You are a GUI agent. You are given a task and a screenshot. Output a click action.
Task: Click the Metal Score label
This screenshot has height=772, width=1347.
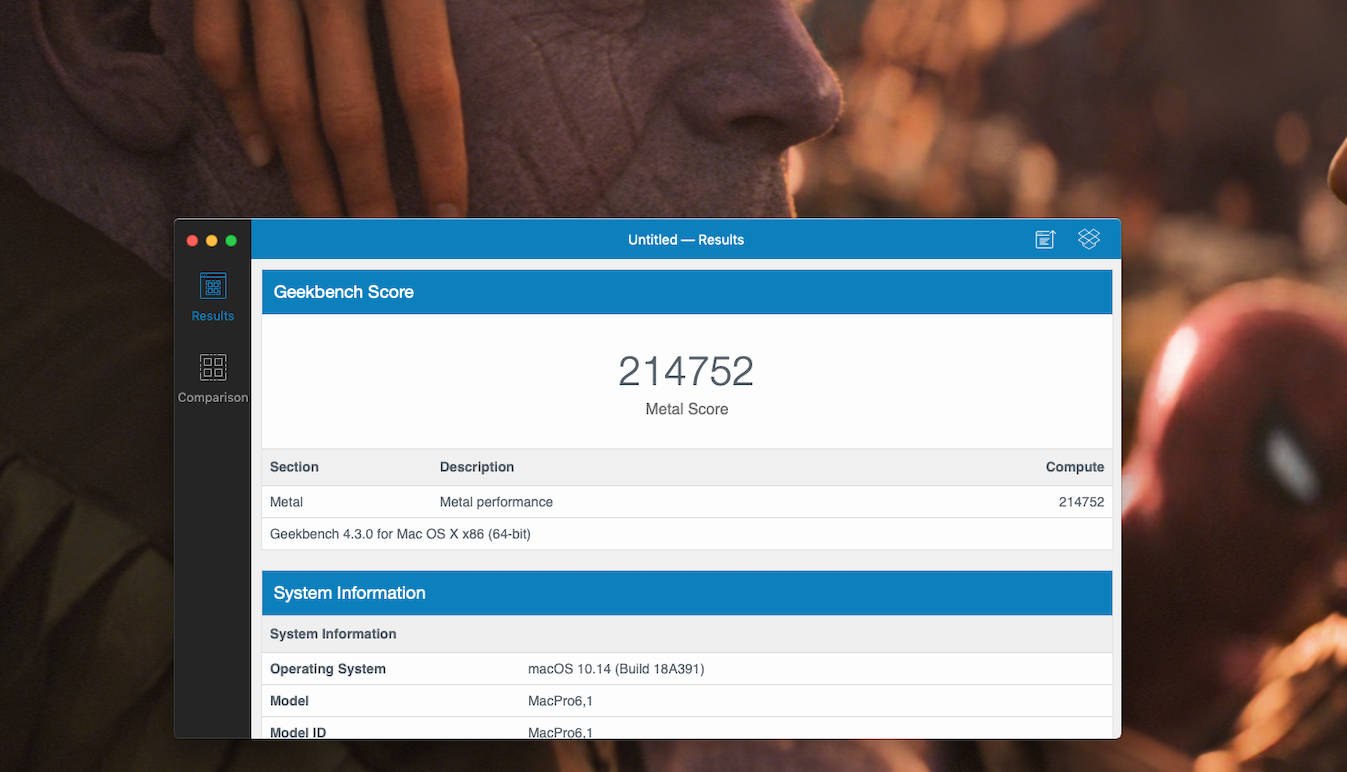tap(687, 409)
